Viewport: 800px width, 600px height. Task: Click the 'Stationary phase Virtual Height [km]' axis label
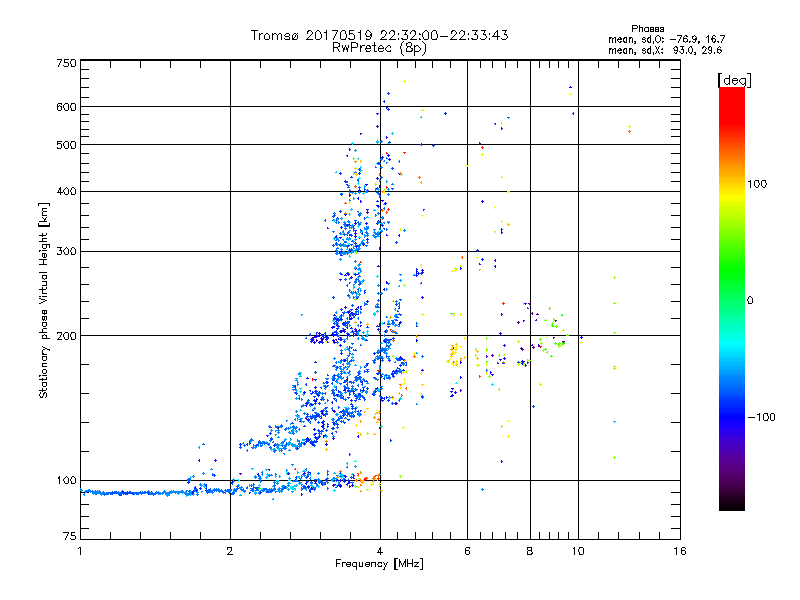pyautogui.click(x=44, y=301)
